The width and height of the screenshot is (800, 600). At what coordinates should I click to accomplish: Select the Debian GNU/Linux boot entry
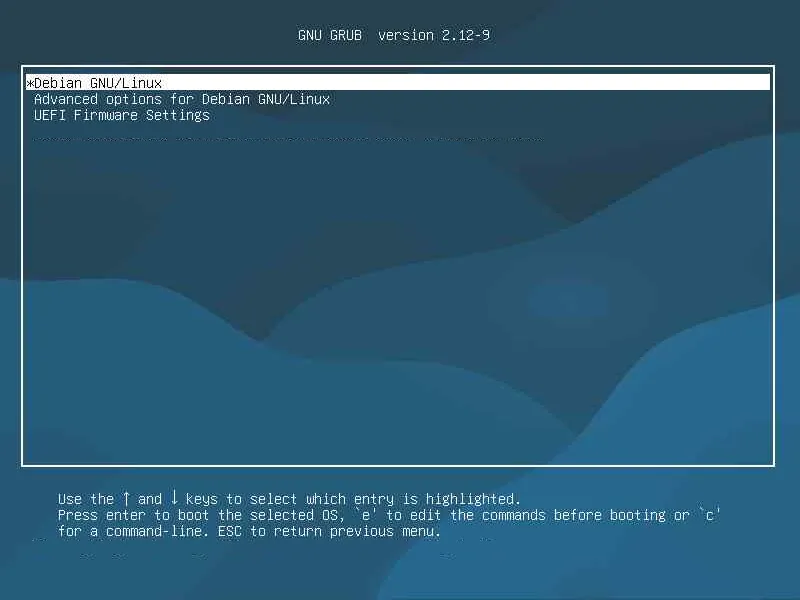(398, 82)
